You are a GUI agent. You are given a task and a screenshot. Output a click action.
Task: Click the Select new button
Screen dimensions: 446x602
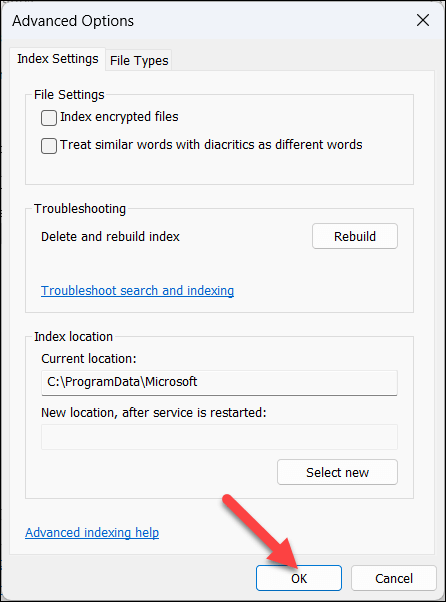click(337, 472)
